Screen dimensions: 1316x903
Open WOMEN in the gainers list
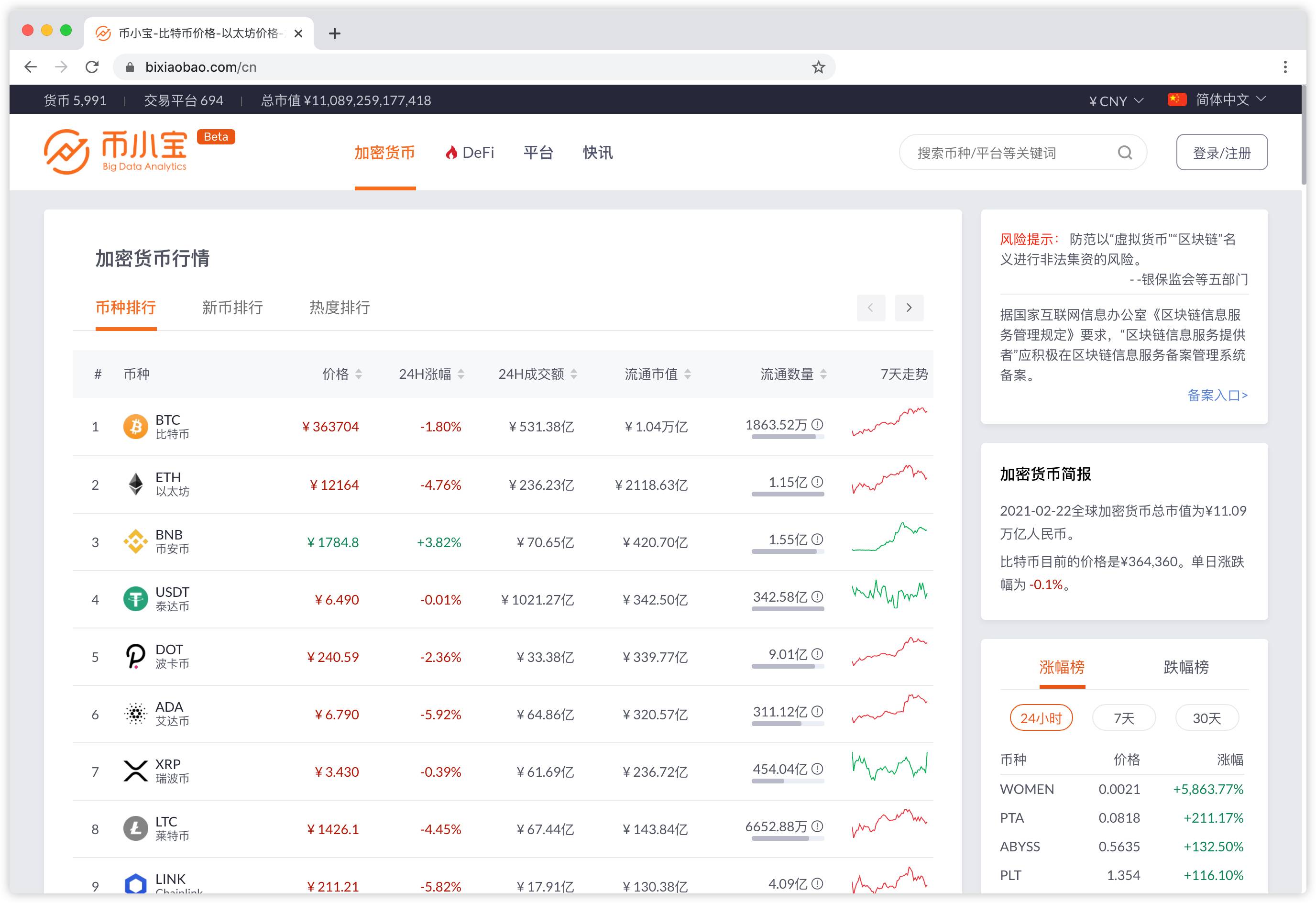click(x=1027, y=789)
